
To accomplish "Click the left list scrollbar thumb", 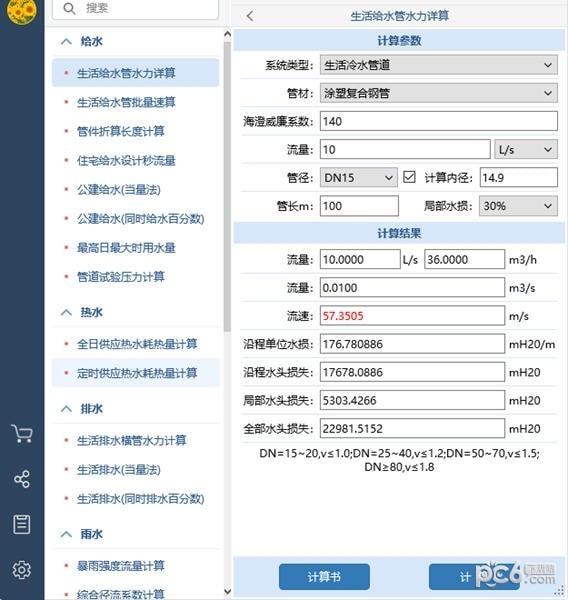I will coord(227,186).
